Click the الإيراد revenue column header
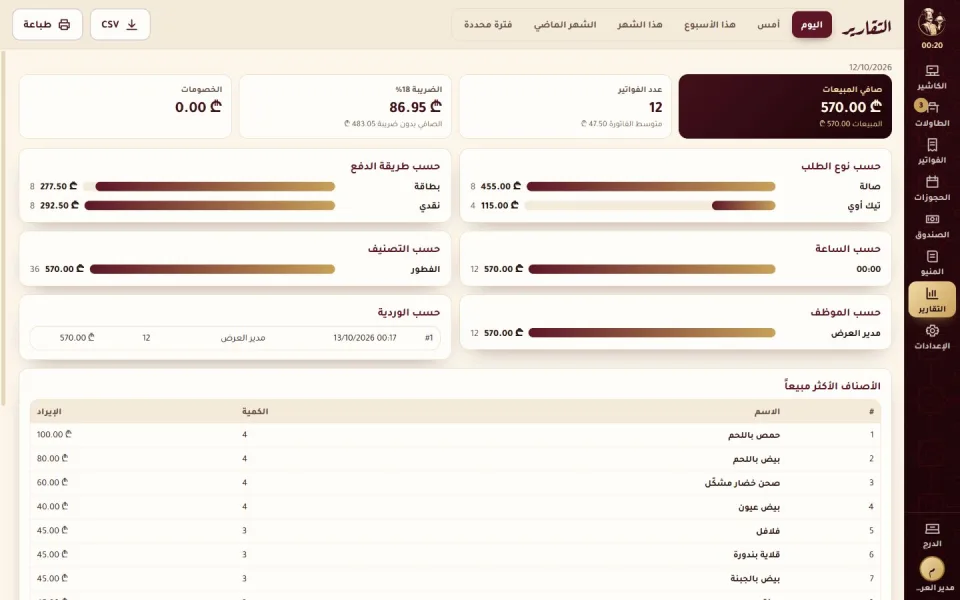Screen dimensions: 960x600 pyautogui.click(x=49, y=411)
